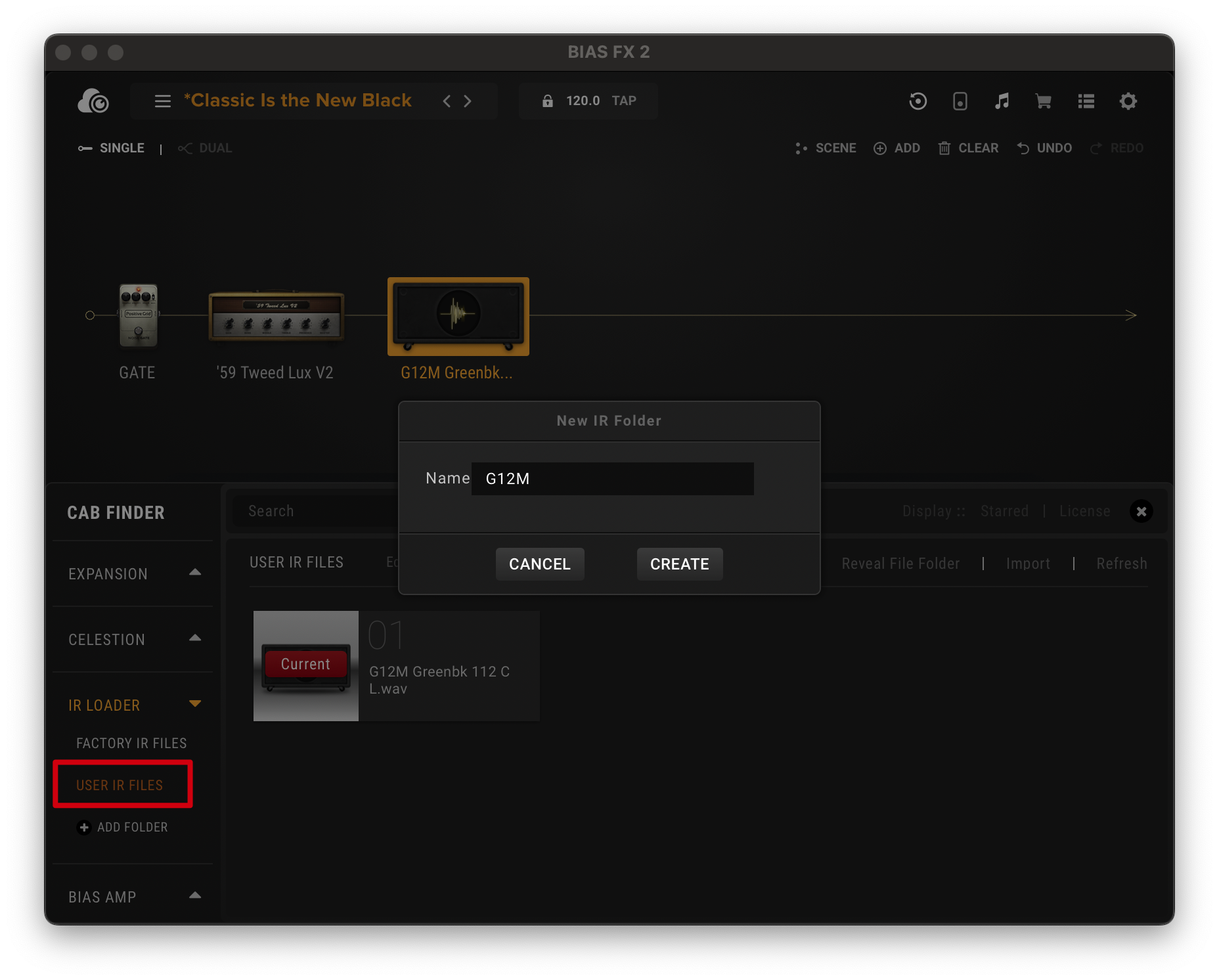Open the settings gear

pos(1128,101)
